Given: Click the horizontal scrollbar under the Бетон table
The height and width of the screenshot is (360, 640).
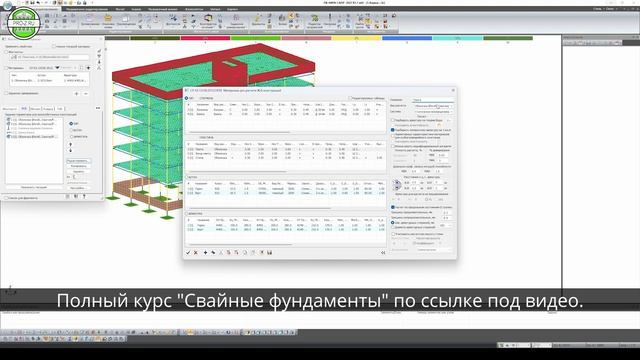Looking at the screenshot, I should coord(259,208).
